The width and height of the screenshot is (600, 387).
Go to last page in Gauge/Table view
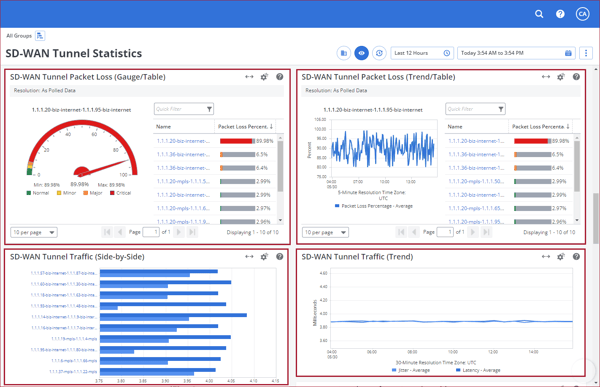pyautogui.click(x=192, y=232)
